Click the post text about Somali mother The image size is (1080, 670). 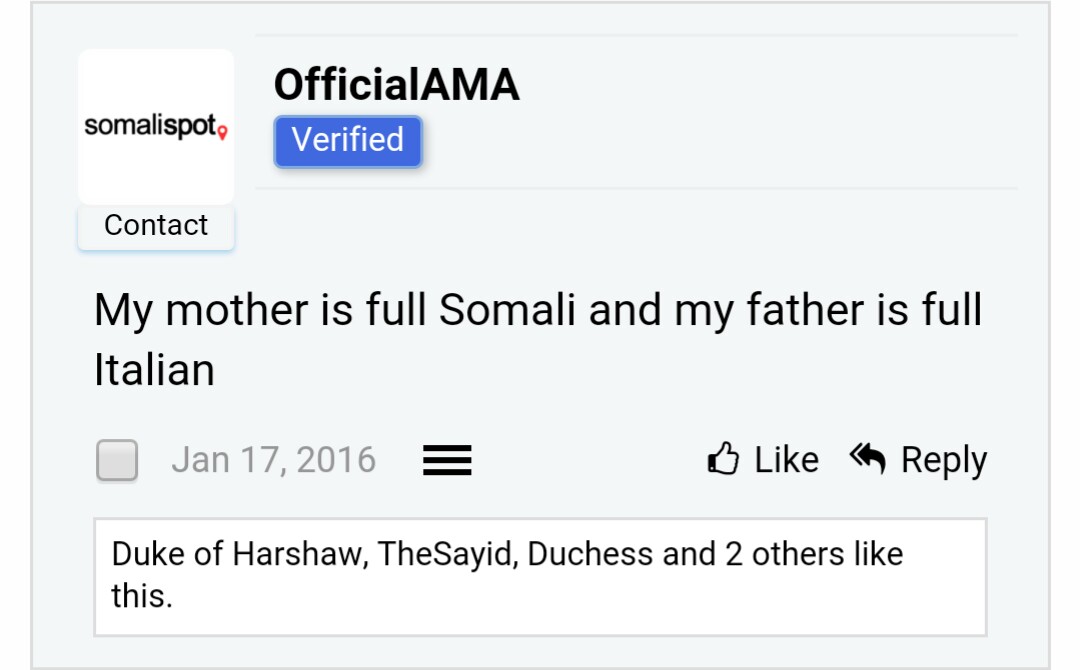[x=538, y=339]
